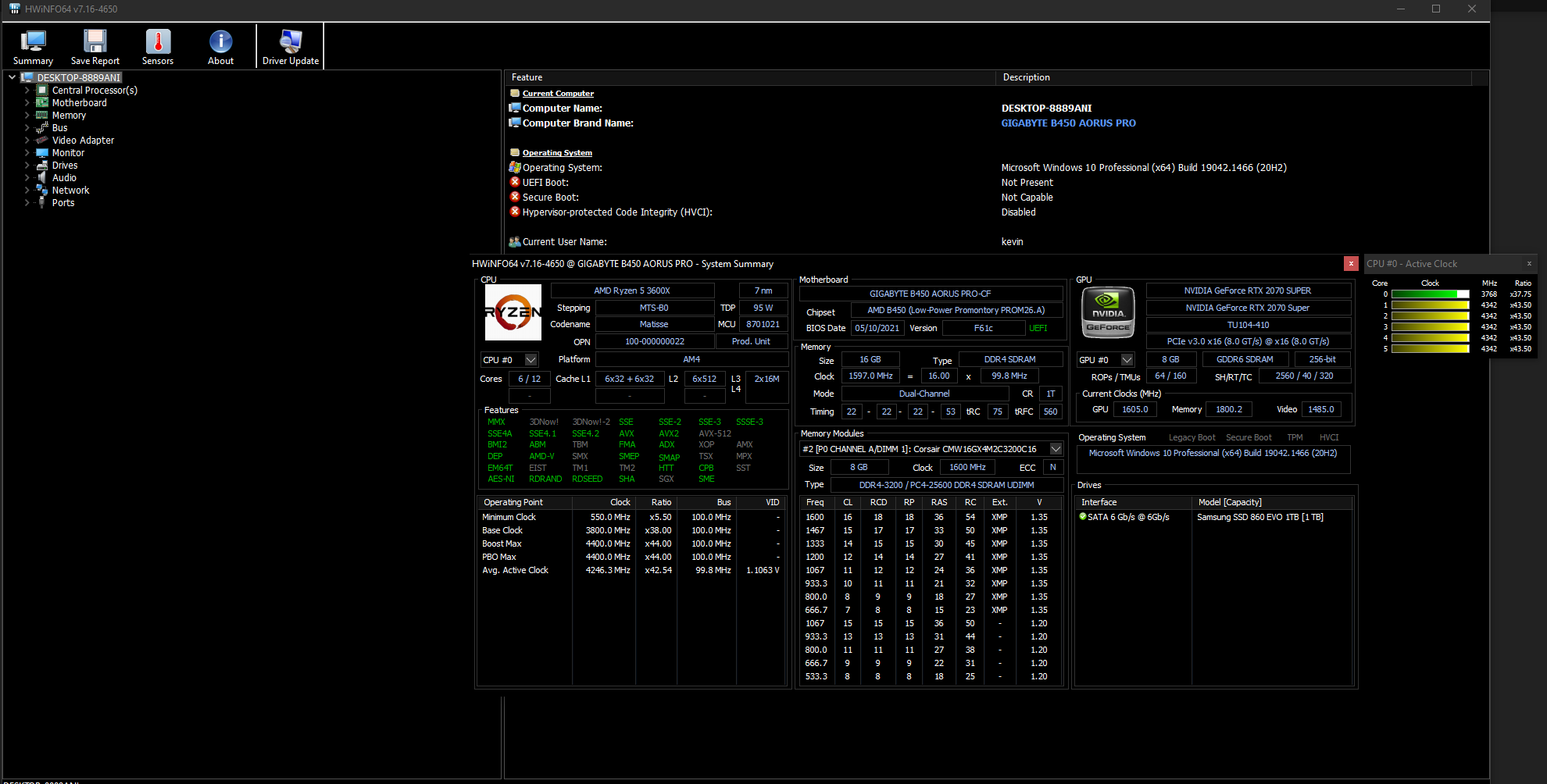The height and width of the screenshot is (784, 1547).
Task: Close the System Summary window
Action: (1351, 264)
